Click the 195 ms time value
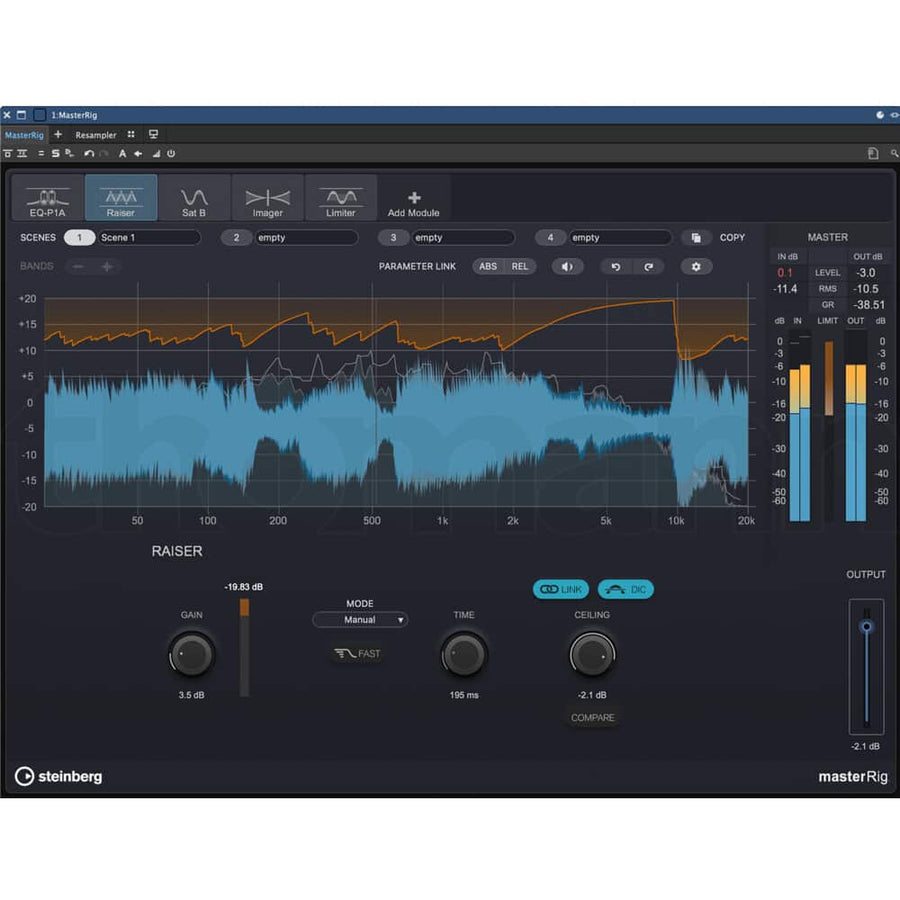900x900 pixels. (464, 695)
